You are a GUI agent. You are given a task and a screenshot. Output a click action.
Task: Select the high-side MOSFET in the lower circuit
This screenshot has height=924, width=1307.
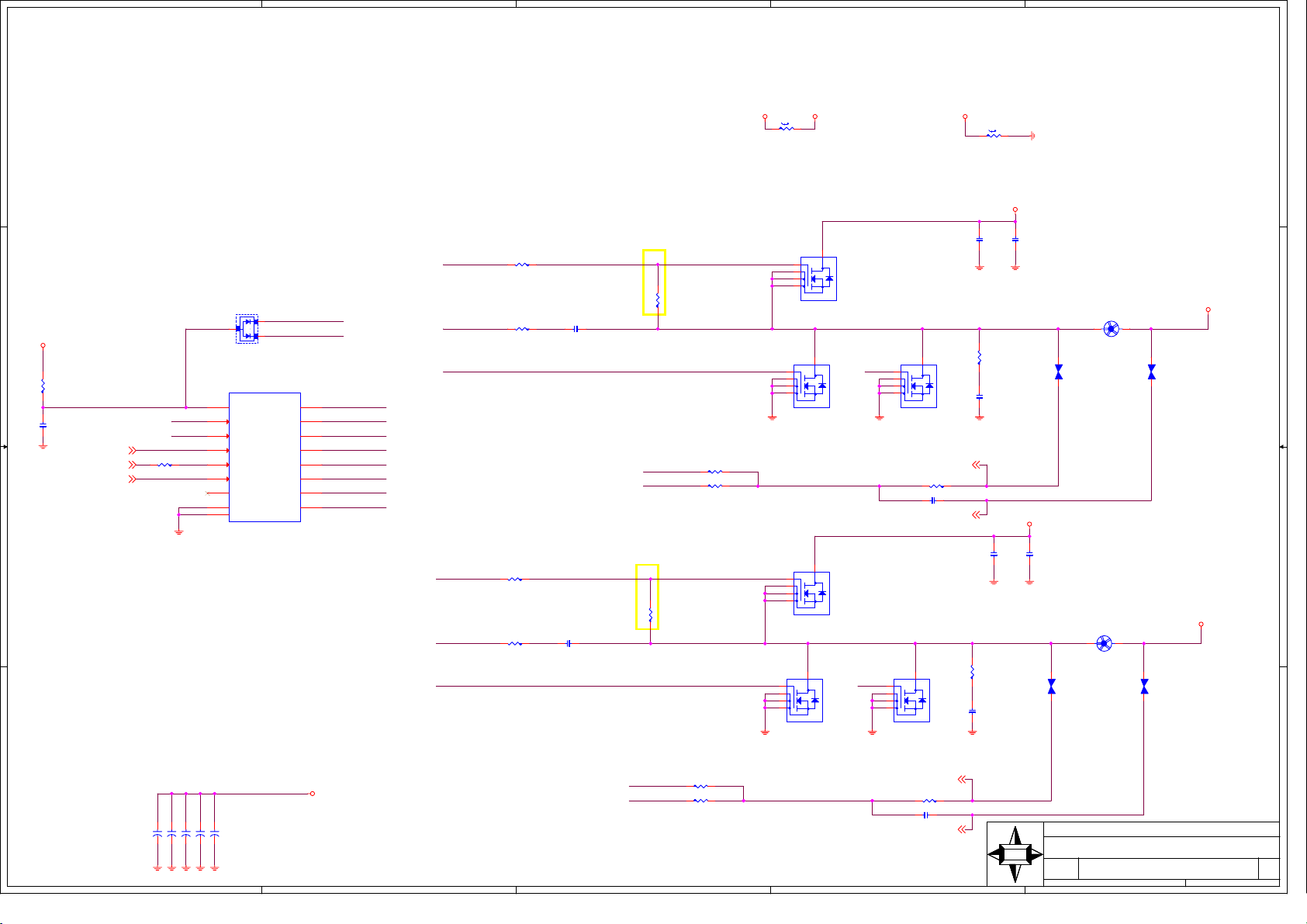point(811,594)
